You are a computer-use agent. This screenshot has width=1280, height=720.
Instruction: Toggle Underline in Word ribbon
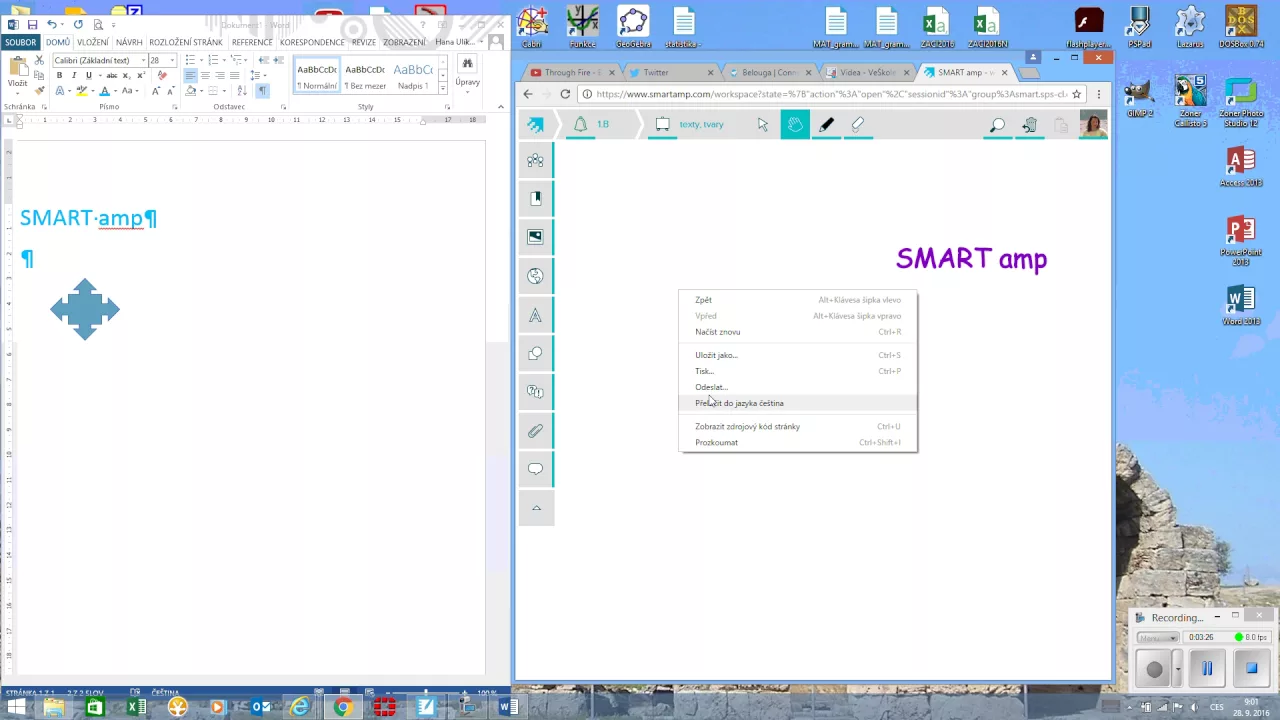(89, 75)
